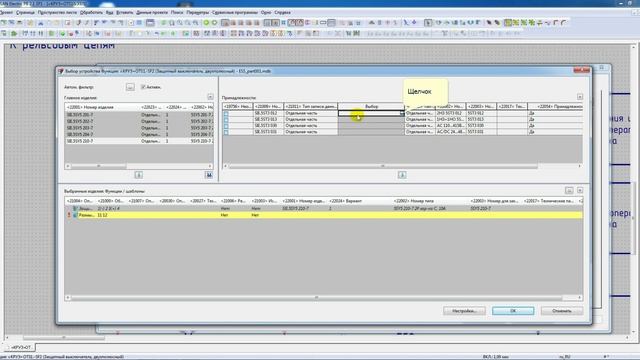Click the Настройки... button
Image resolution: width=640 pixels, height=360 pixels.
point(464,311)
